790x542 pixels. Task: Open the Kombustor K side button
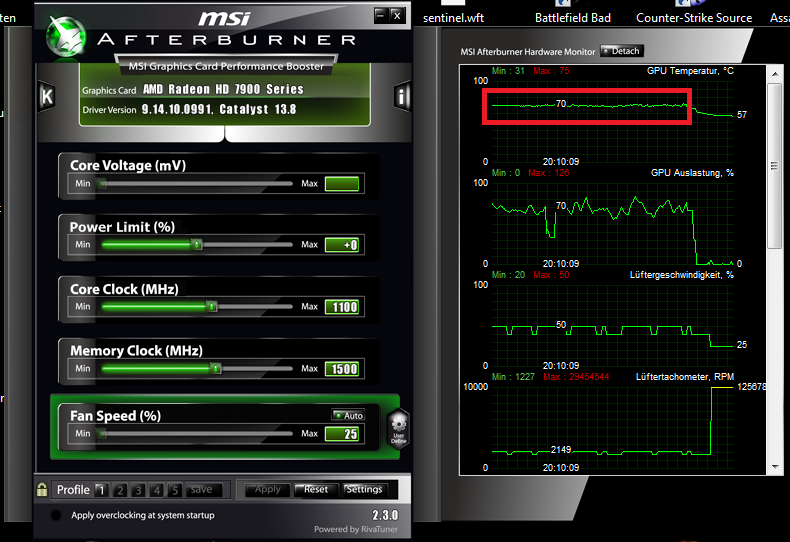(x=47, y=96)
